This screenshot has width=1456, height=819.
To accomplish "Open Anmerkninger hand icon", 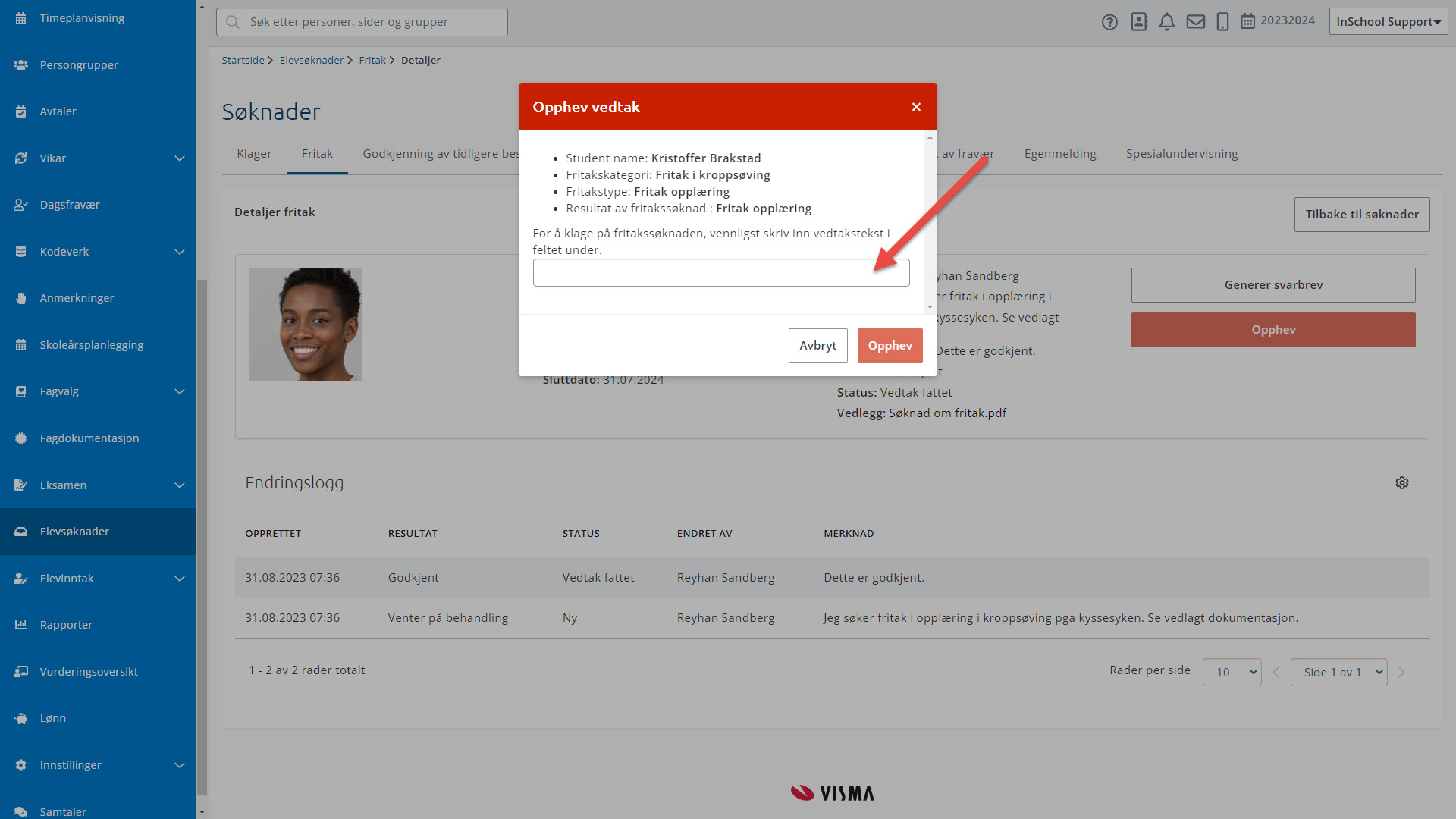I will pyautogui.click(x=21, y=298).
